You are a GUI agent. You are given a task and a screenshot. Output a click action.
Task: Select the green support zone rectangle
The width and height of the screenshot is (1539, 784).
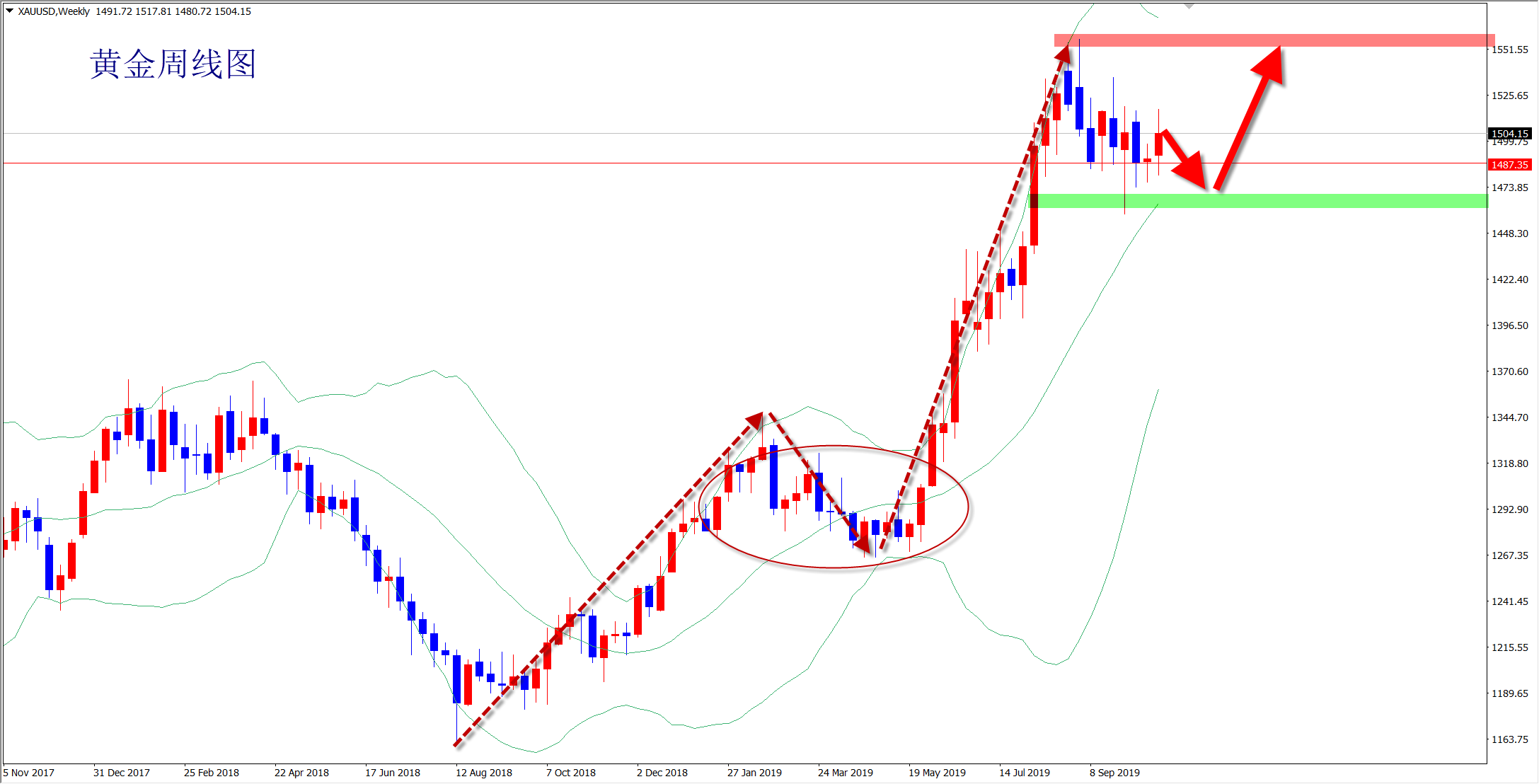pyautogui.click(x=1344, y=201)
